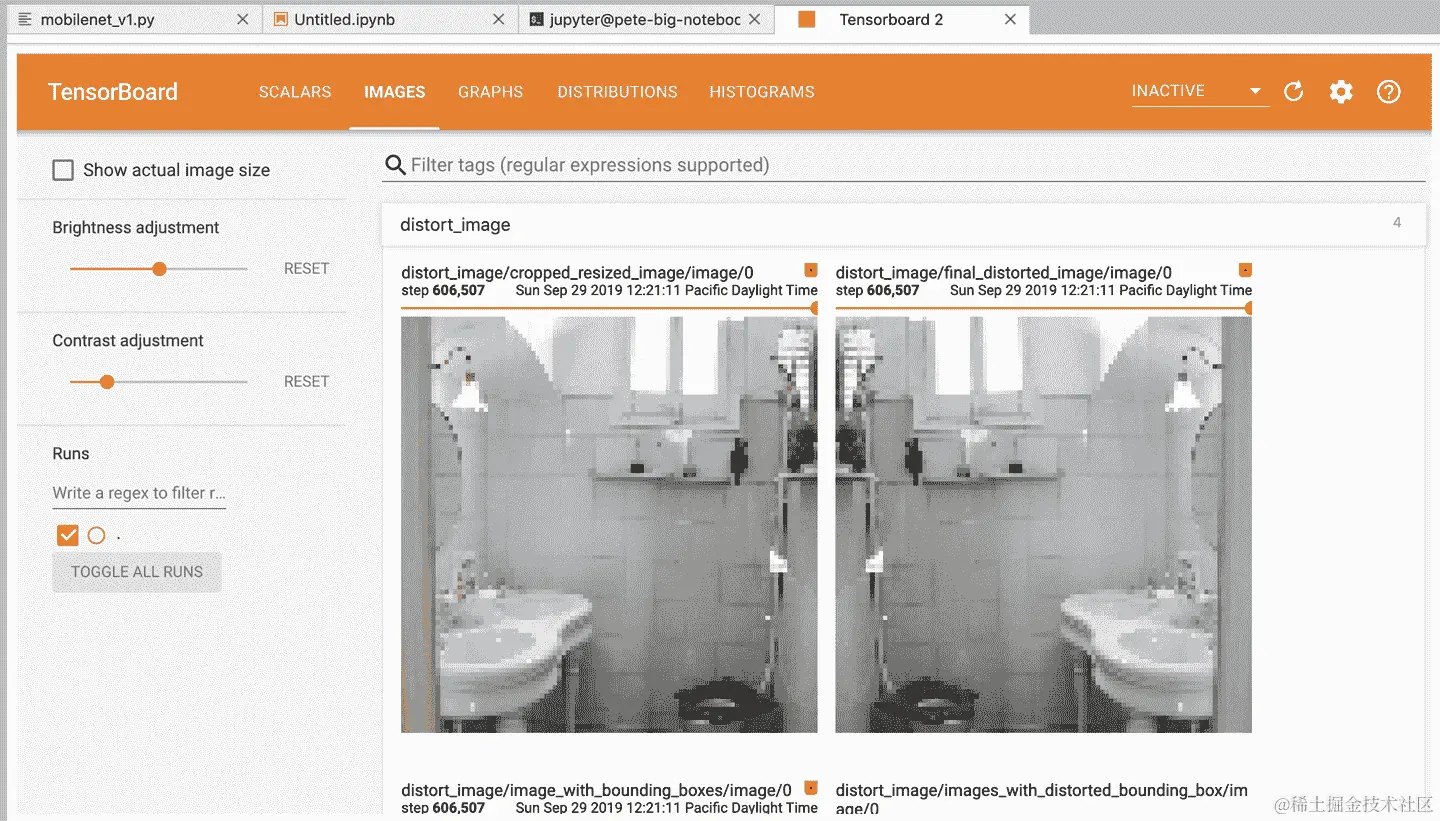The width and height of the screenshot is (1440, 821).
Task: Click the brightness adjustment slider handle
Action: click(159, 269)
